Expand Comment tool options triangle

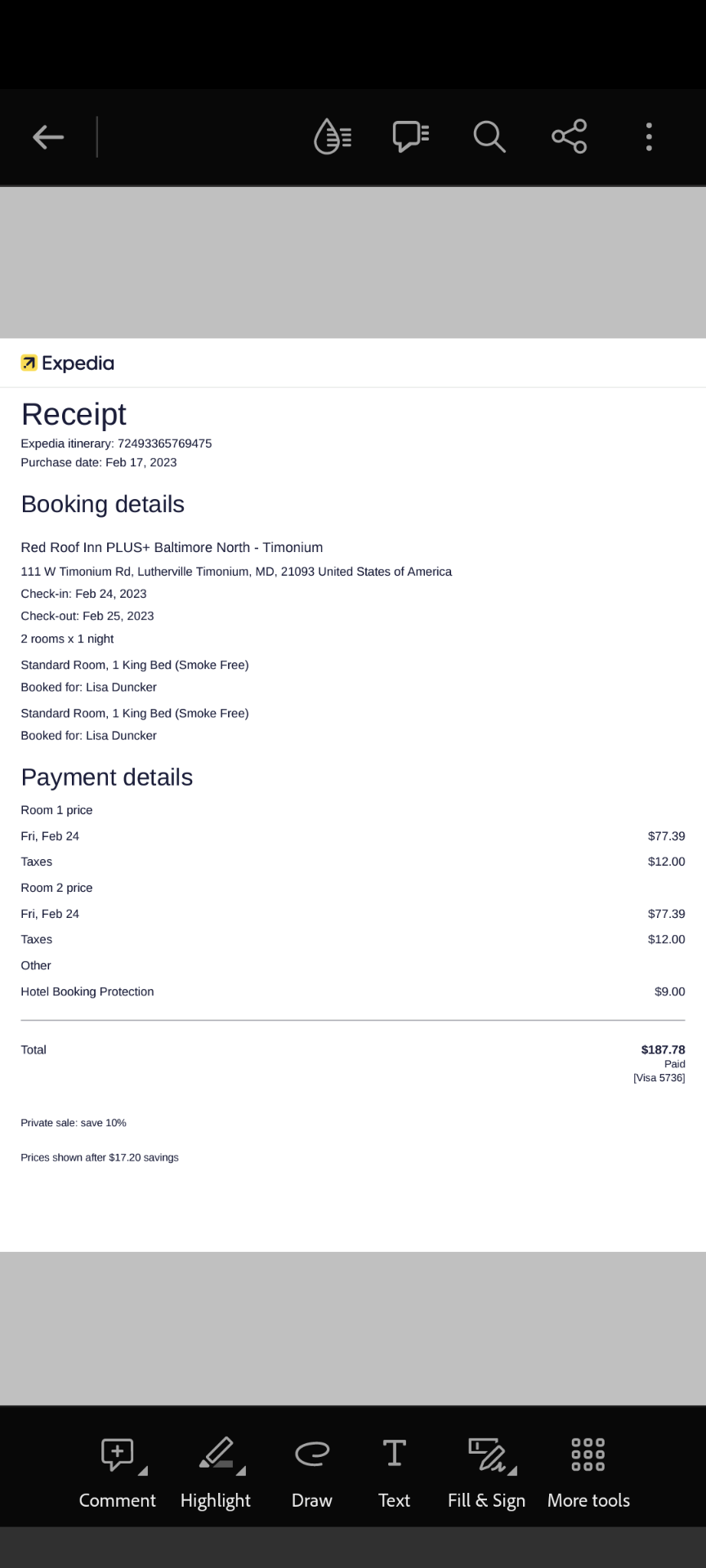pyautogui.click(x=143, y=1471)
